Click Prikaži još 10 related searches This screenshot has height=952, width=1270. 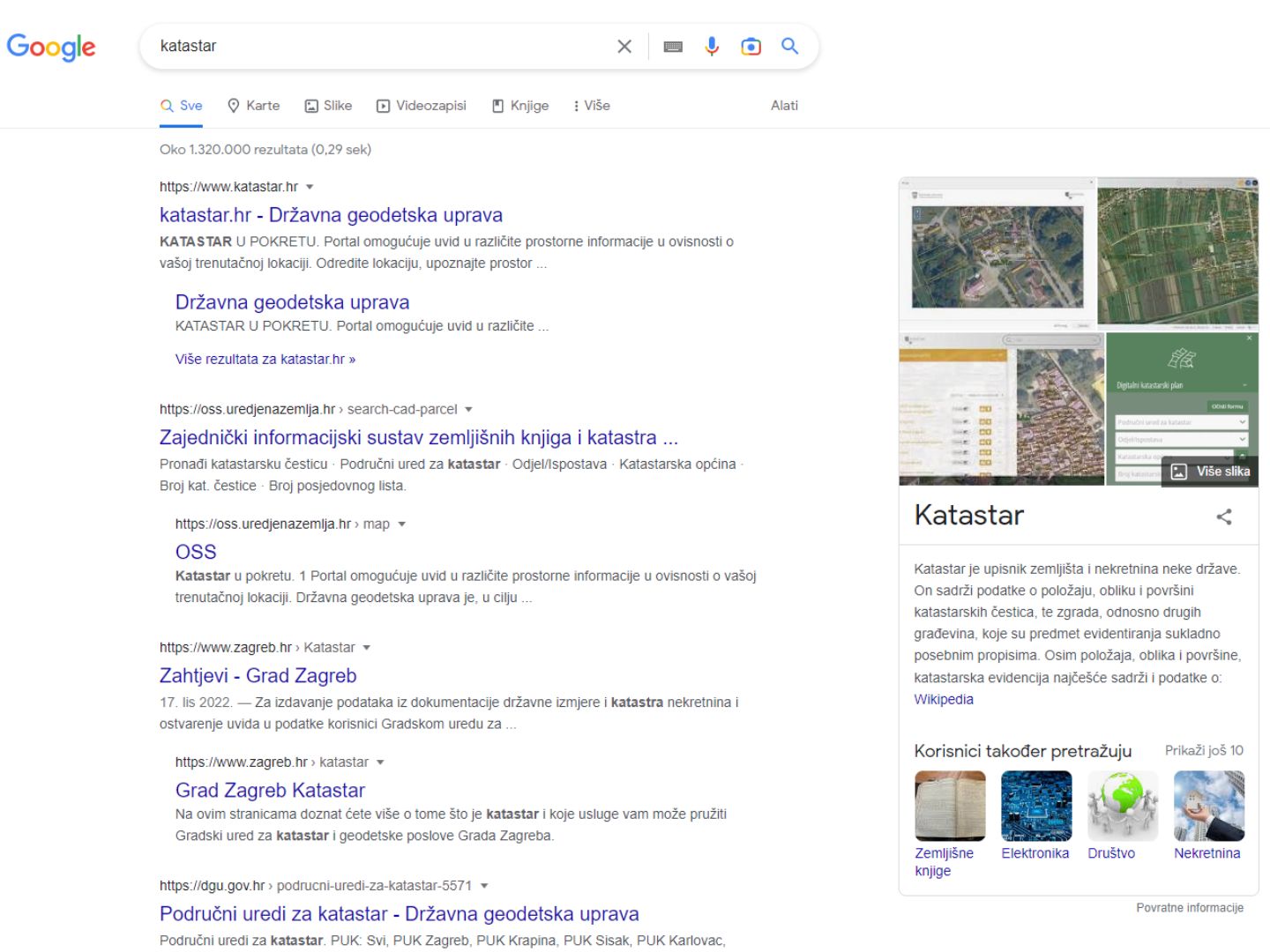(x=1204, y=750)
